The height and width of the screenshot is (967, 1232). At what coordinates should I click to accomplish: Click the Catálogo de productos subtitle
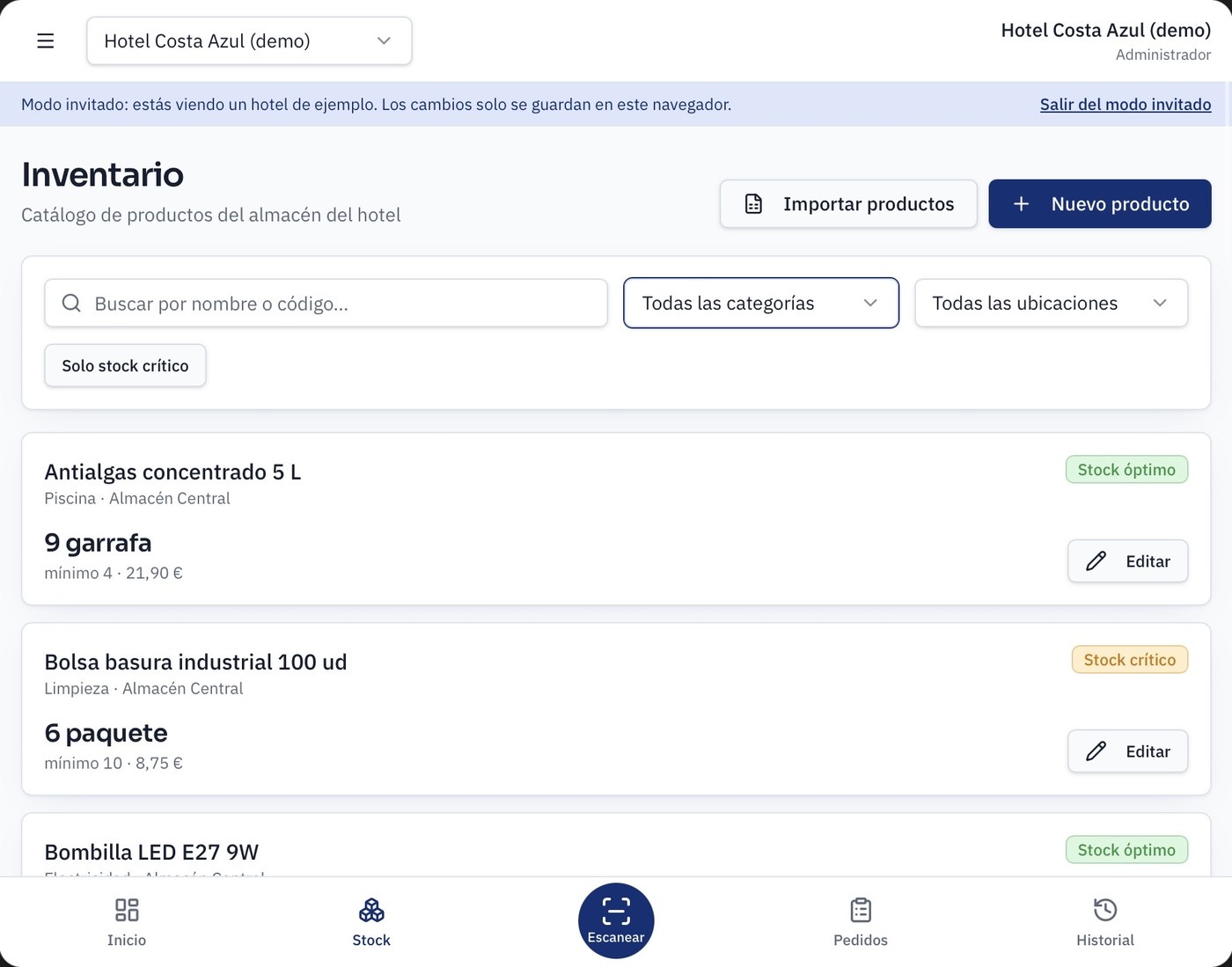pyautogui.click(x=211, y=216)
